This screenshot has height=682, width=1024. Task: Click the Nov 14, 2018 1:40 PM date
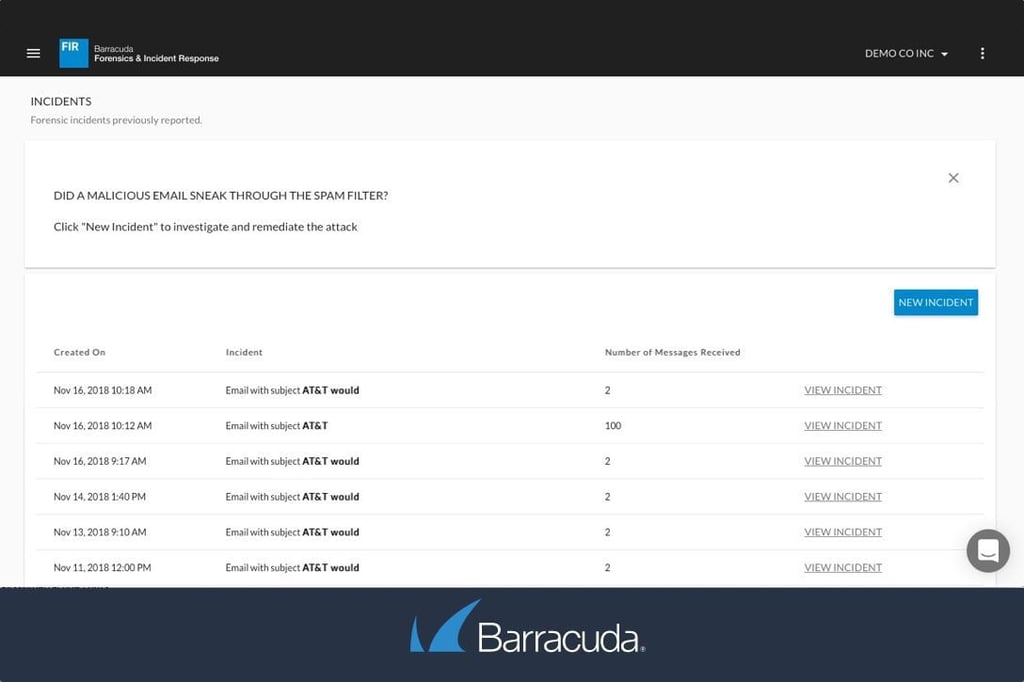point(100,496)
